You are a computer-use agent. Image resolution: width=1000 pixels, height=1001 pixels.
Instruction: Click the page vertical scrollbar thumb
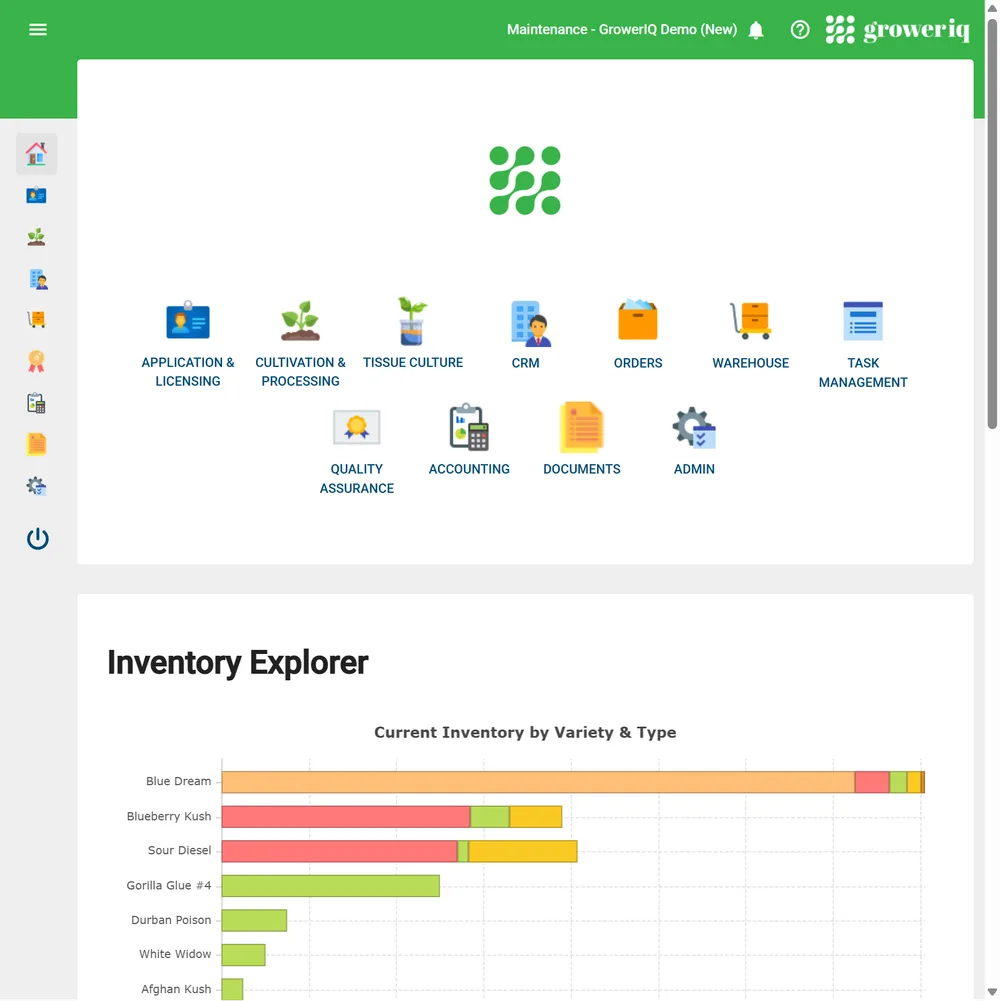pyautogui.click(x=992, y=223)
